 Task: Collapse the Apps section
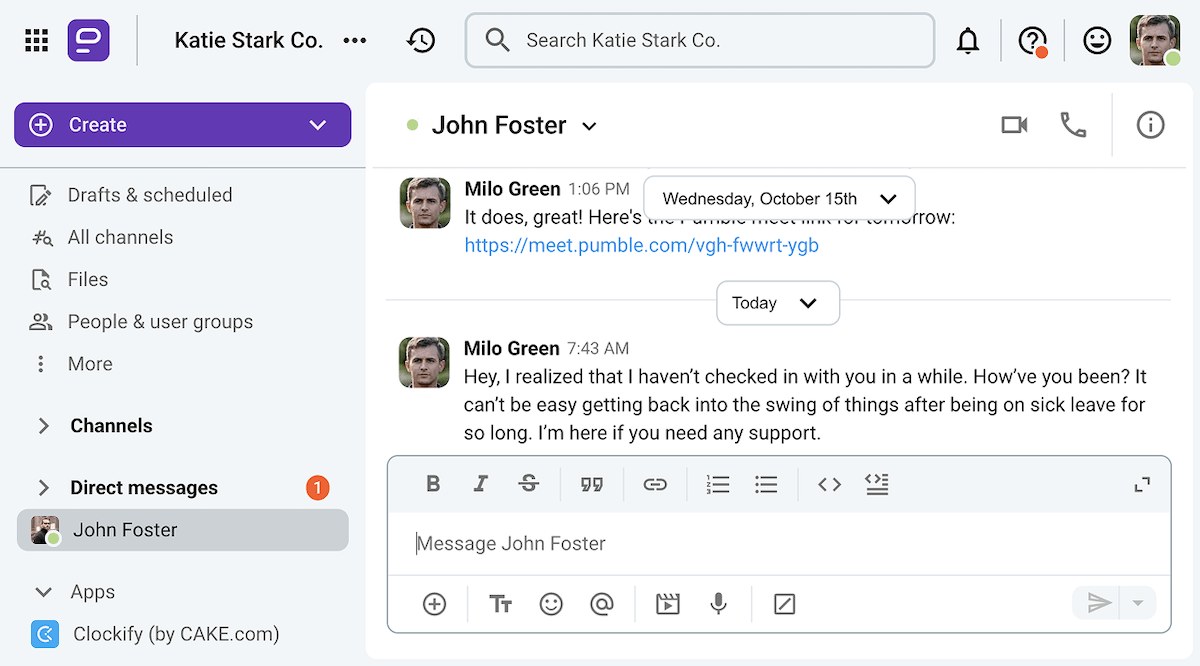click(43, 591)
